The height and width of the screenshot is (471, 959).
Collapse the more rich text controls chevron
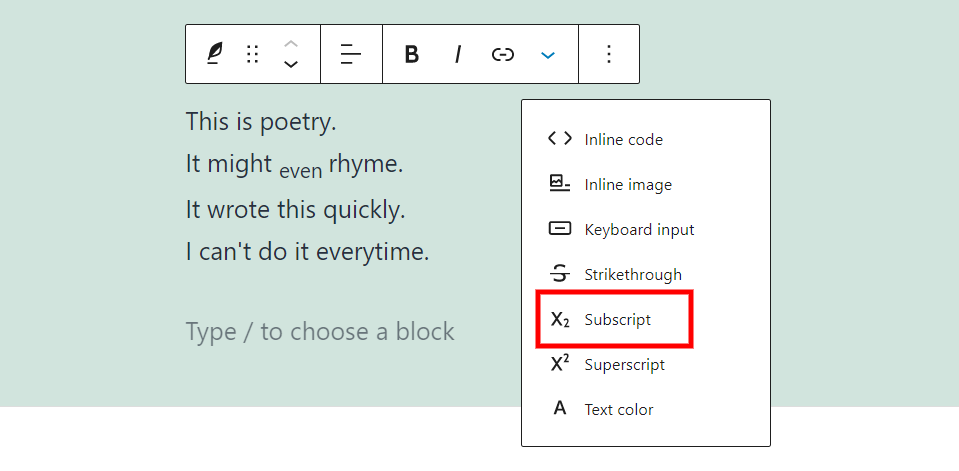(547, 54)
